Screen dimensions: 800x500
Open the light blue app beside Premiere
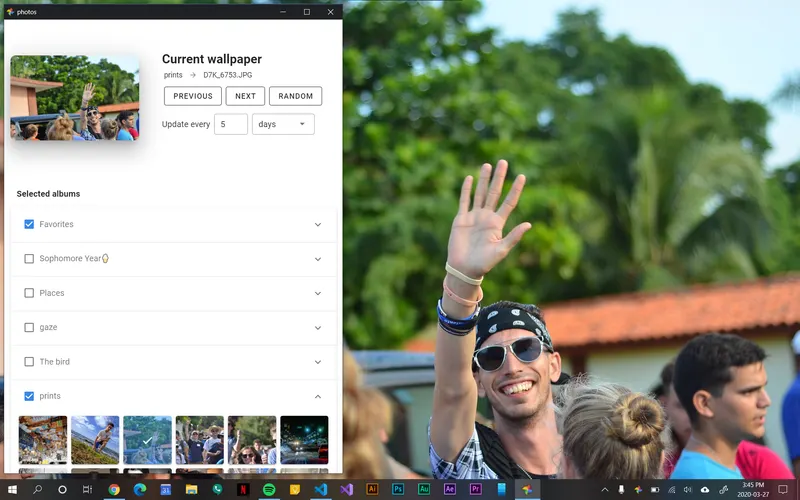502,490
